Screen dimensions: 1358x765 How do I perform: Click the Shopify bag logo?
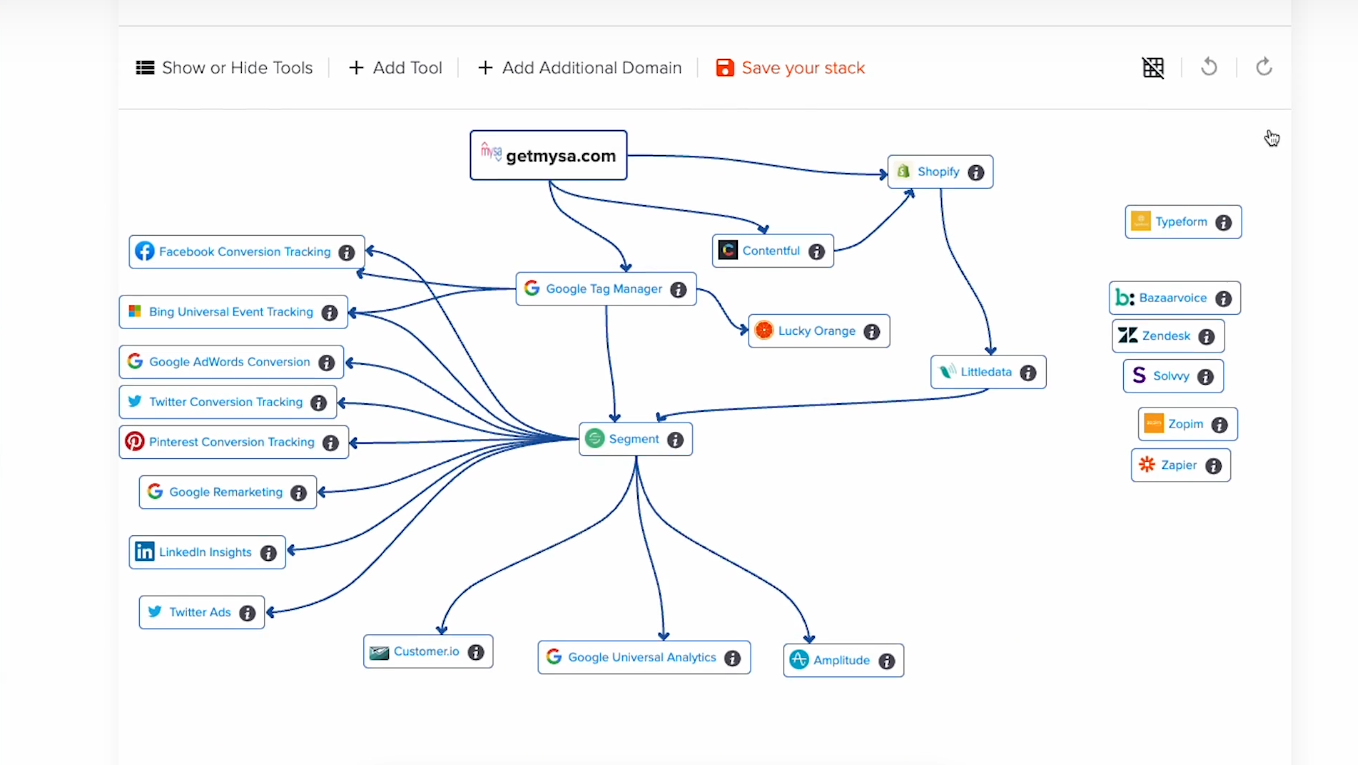pyautogui.click(x=903, y=171)
